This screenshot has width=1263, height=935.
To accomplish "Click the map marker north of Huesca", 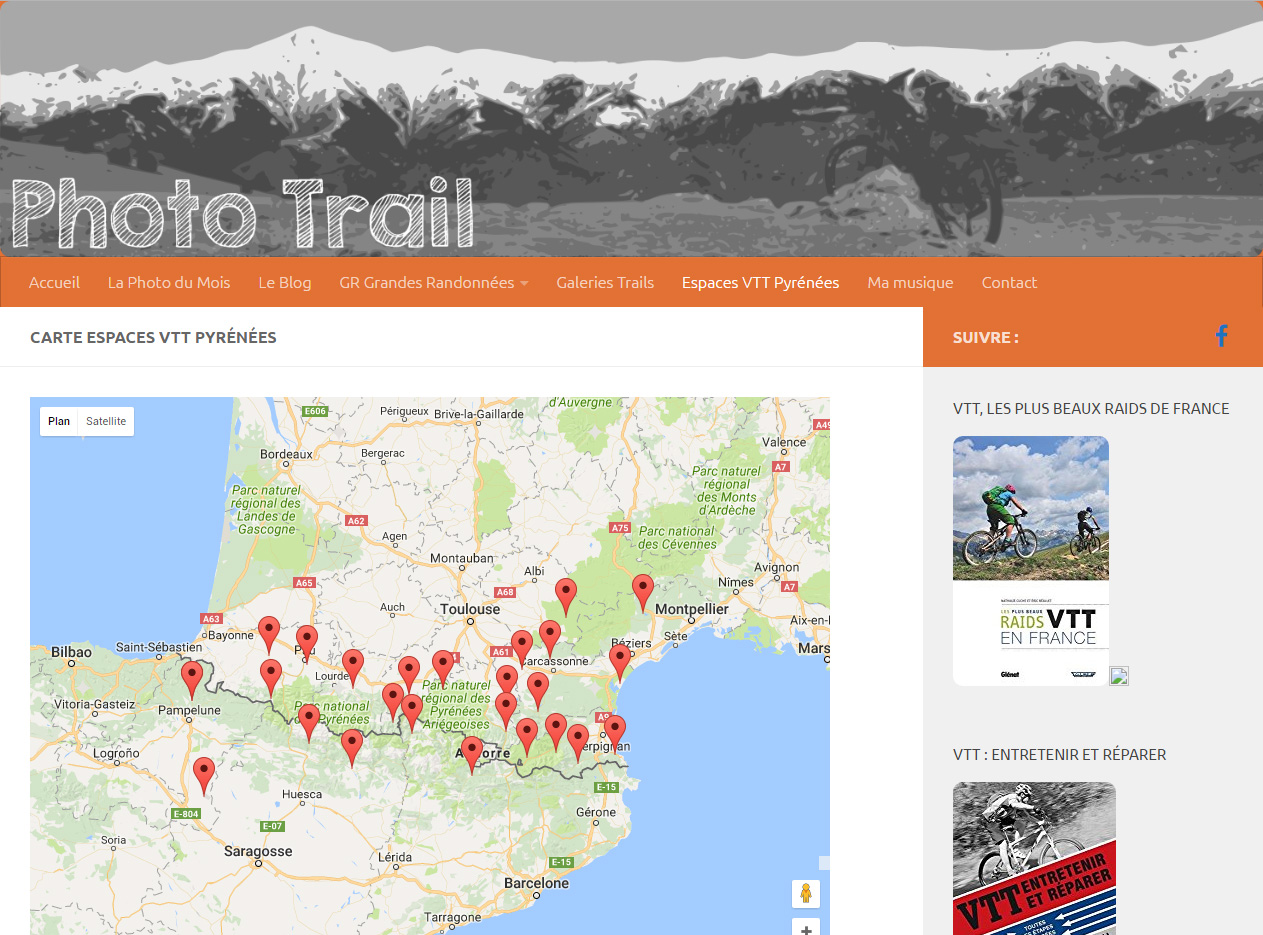I will click(x=351, y=748).
